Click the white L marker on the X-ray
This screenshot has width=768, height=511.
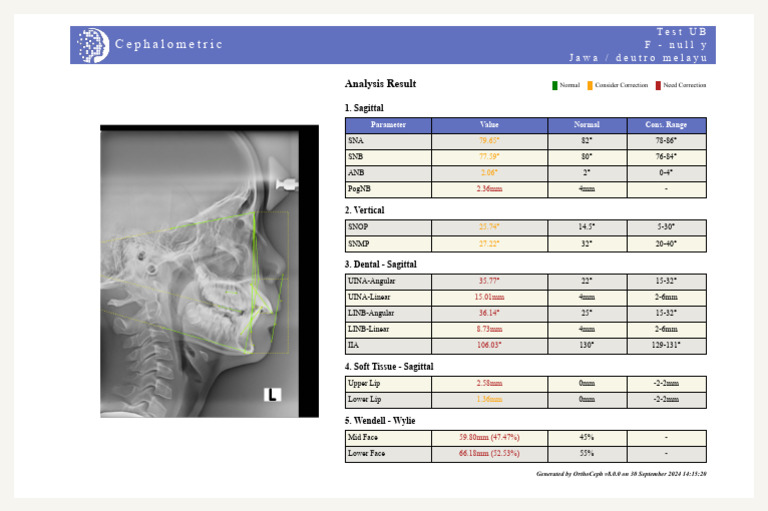[272, 394]
